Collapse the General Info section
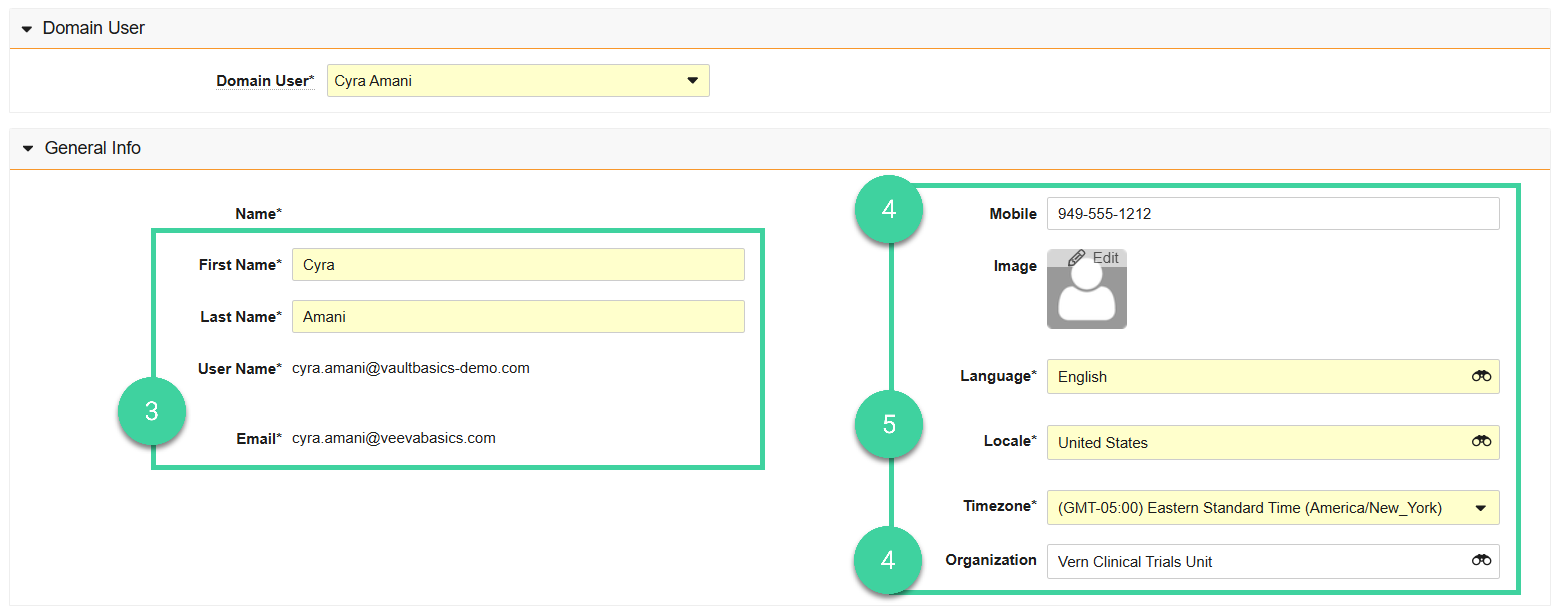 [28, 148]
